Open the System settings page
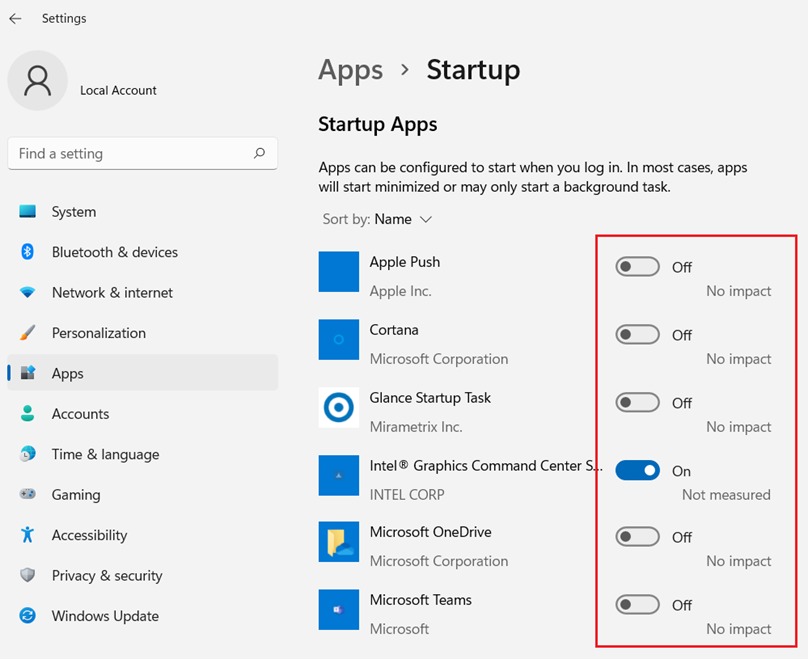 (x=74, y=212)
